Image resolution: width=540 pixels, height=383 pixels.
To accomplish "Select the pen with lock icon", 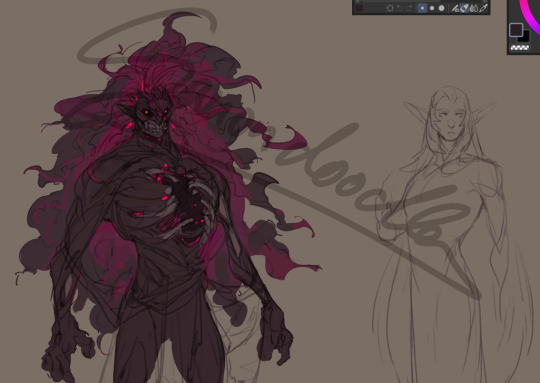I will (455, 8).
